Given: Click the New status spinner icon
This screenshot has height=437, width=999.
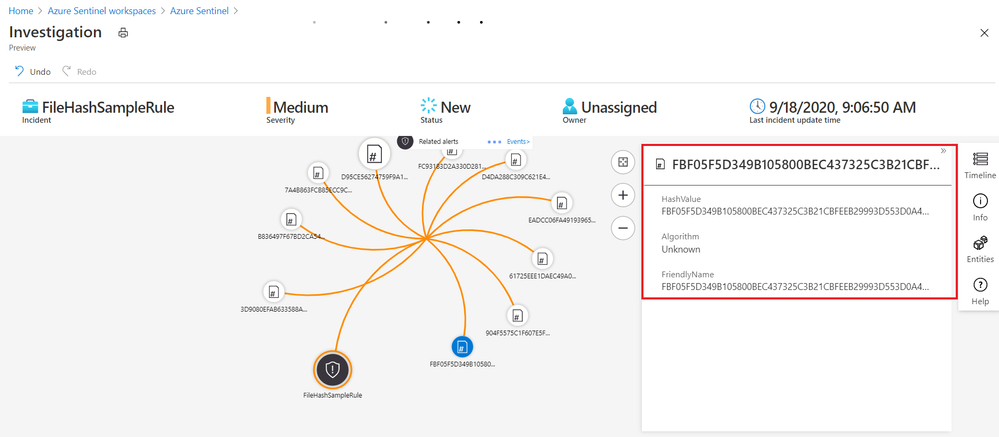Looking at the screenshot, I should click(428, 106).
